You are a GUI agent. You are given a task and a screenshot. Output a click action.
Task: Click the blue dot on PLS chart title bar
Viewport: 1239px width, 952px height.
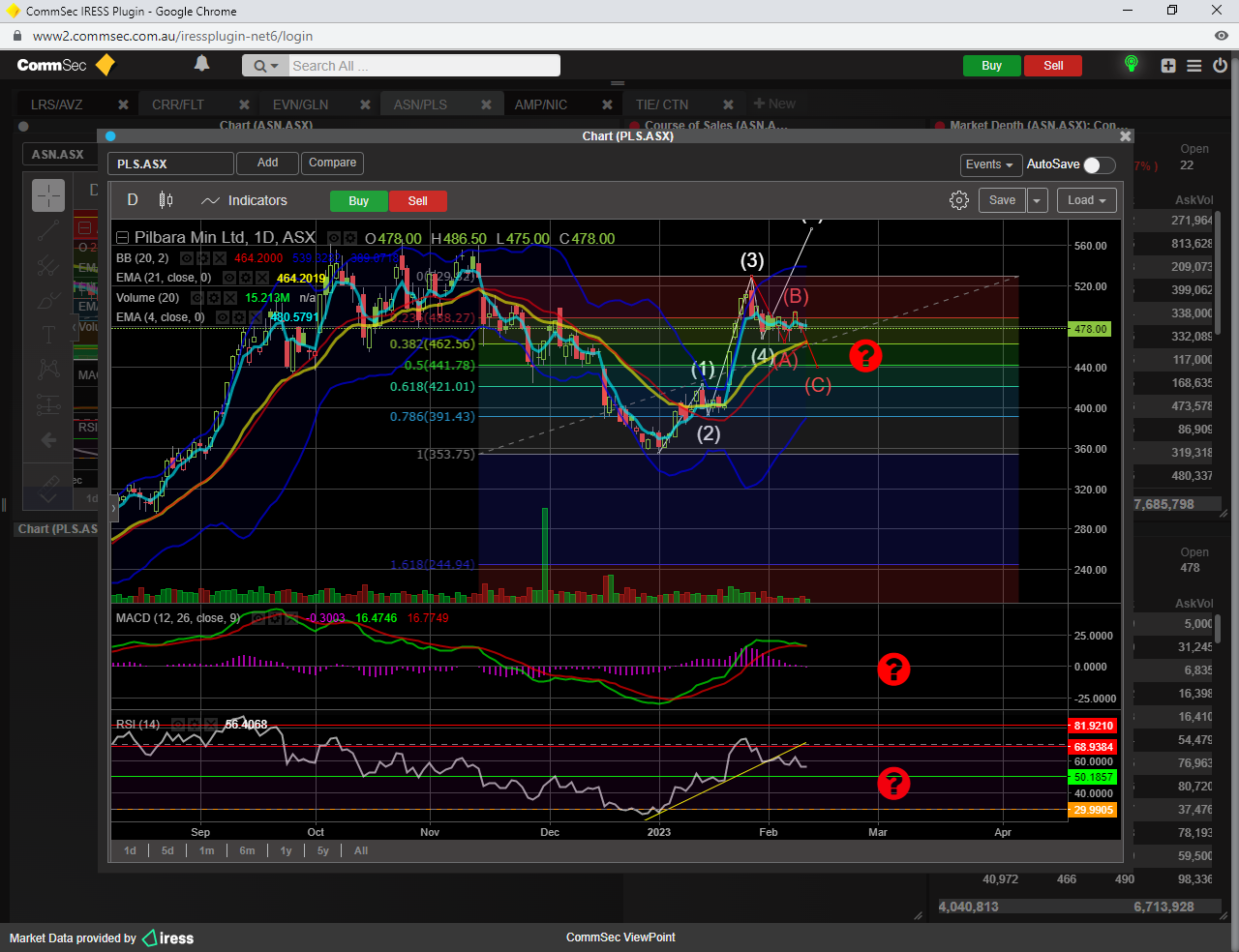tap(110, 136)
